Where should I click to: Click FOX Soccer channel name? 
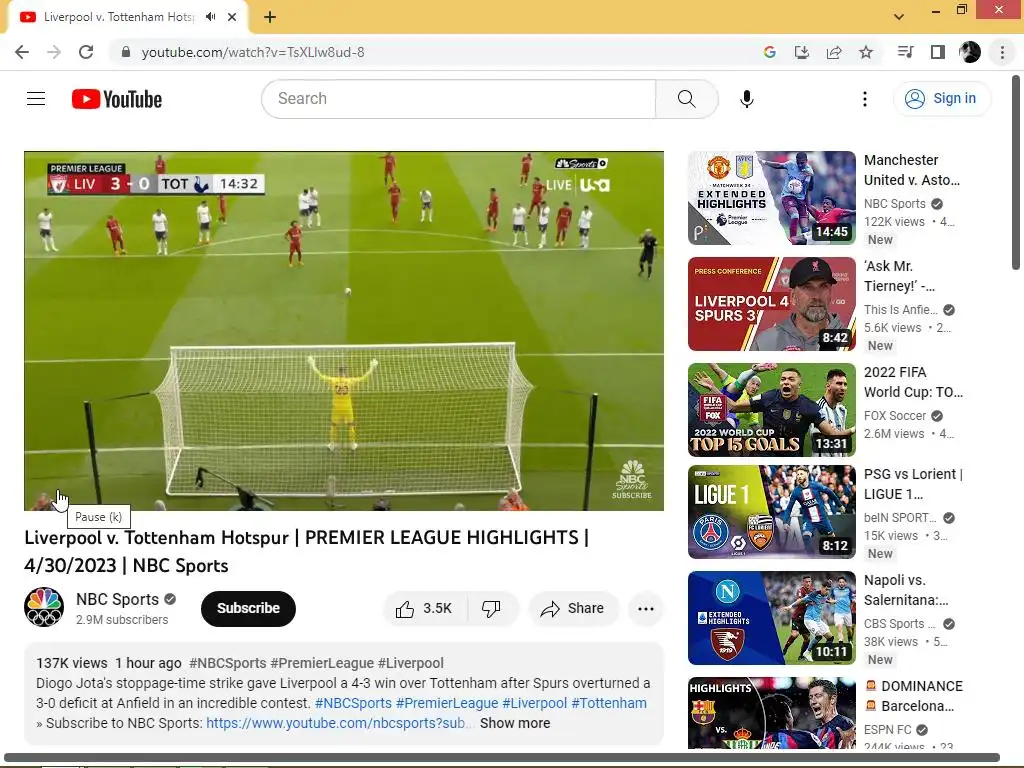[895, 416]
